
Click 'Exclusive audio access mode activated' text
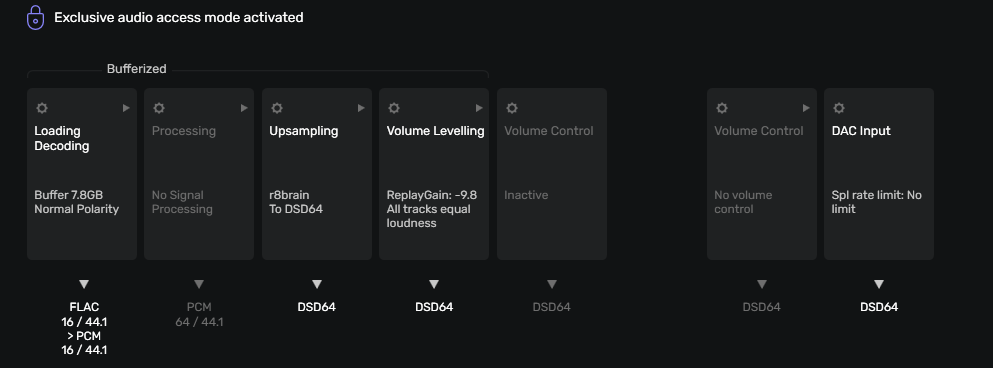[x=179, y=18]
